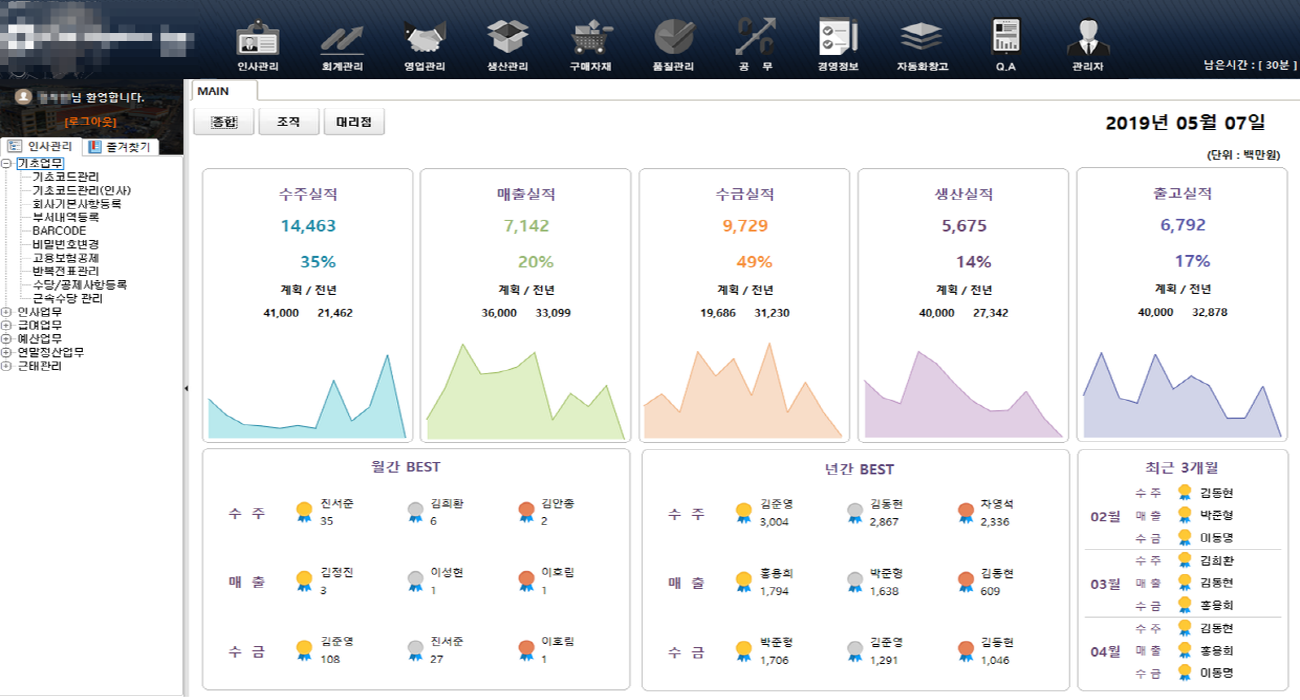Click the 회계관리 accounting arrows icon

[341, 40]
